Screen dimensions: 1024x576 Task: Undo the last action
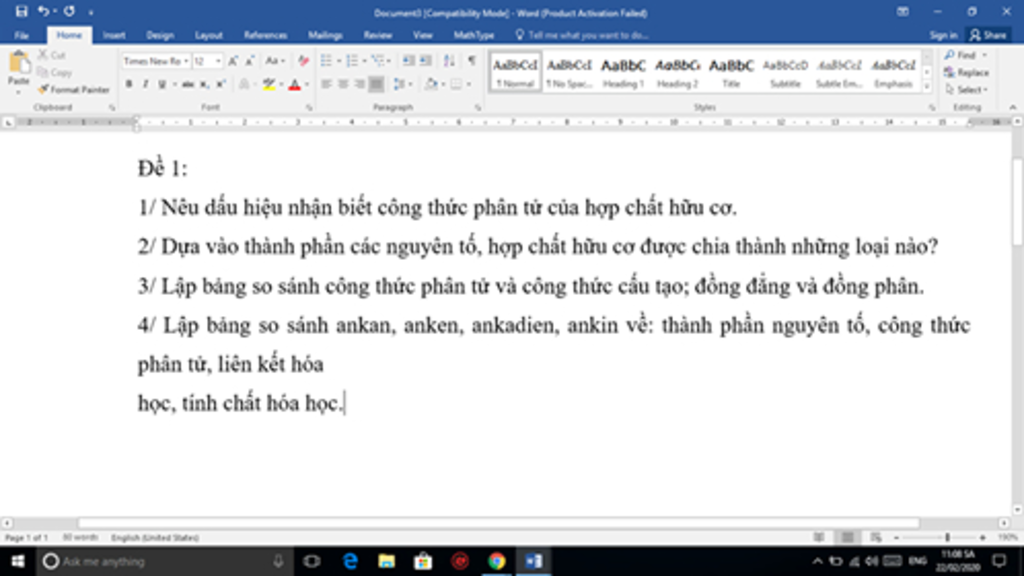pyautogui.click(x=43, y=12)
